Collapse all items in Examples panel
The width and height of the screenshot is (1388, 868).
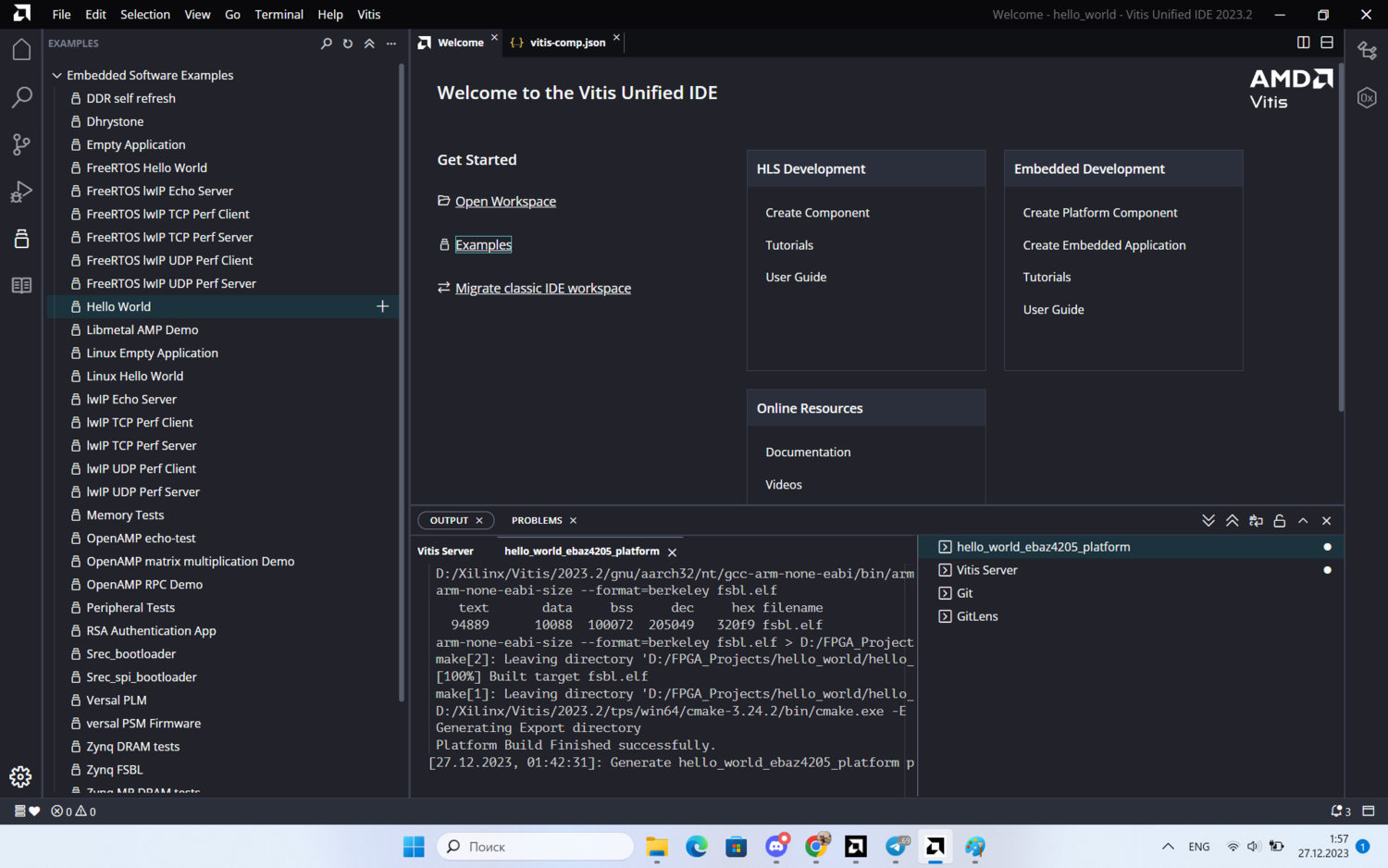click(x=369, y=43)
